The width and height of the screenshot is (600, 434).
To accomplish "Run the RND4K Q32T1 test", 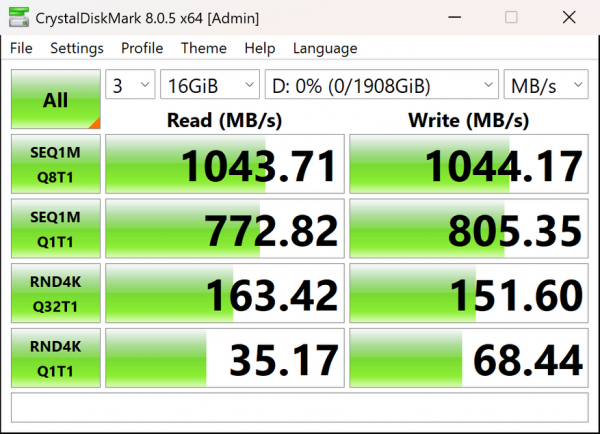I will [56, 293].
